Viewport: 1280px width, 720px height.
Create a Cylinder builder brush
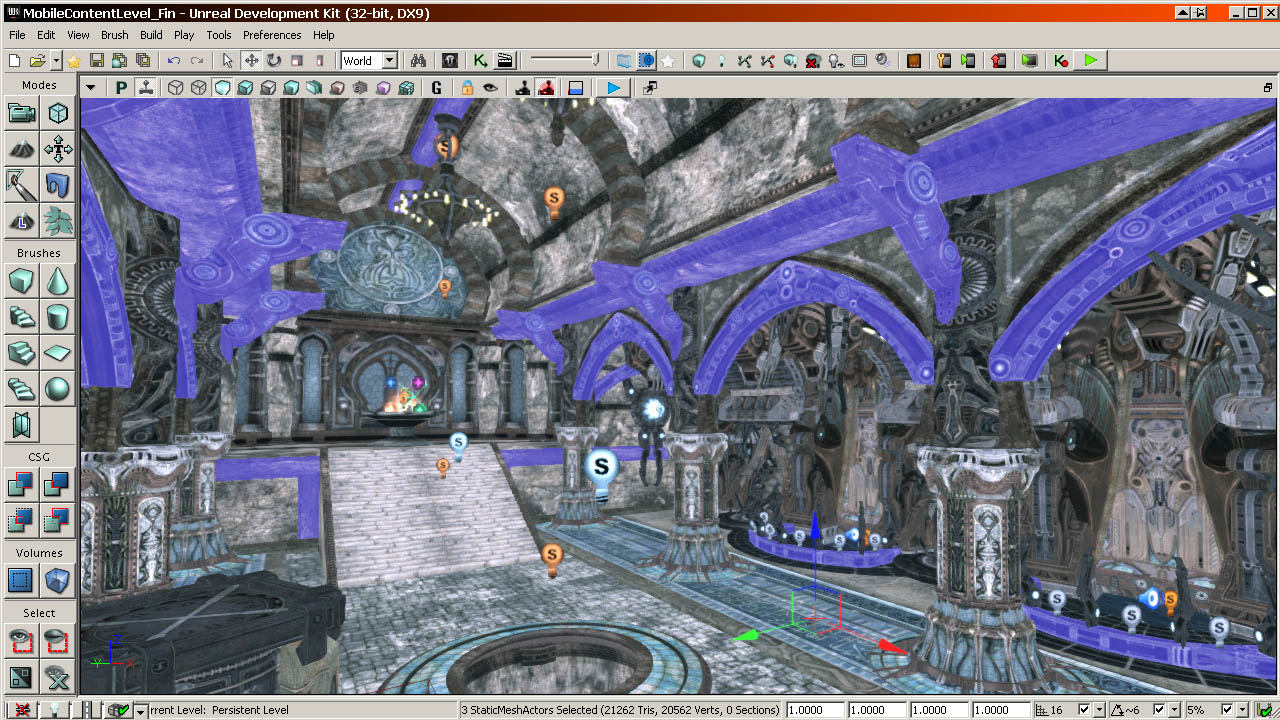pyautogui.click(x=58, y=317)
